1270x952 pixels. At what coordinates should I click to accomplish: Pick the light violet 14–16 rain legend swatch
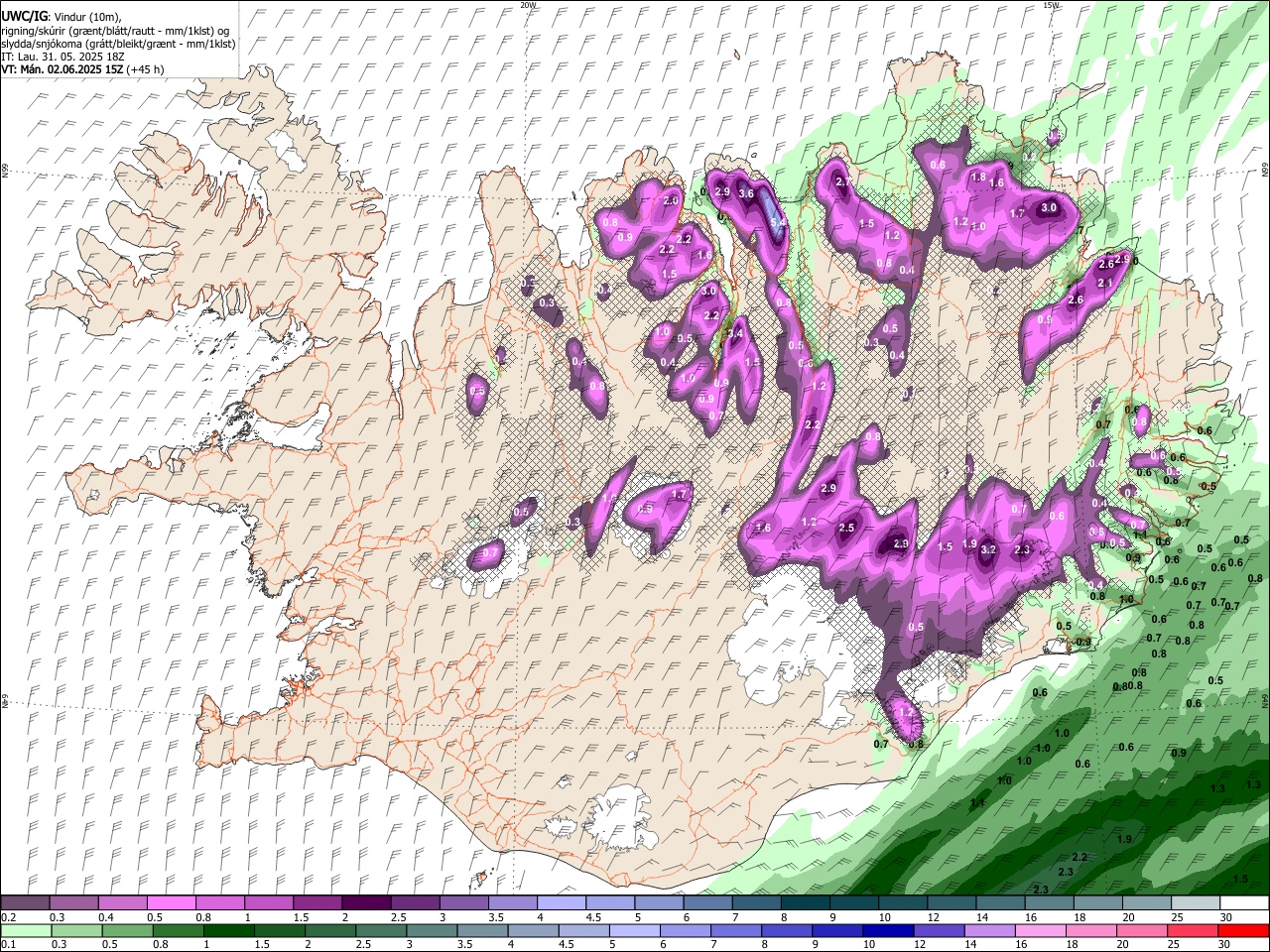989,930
